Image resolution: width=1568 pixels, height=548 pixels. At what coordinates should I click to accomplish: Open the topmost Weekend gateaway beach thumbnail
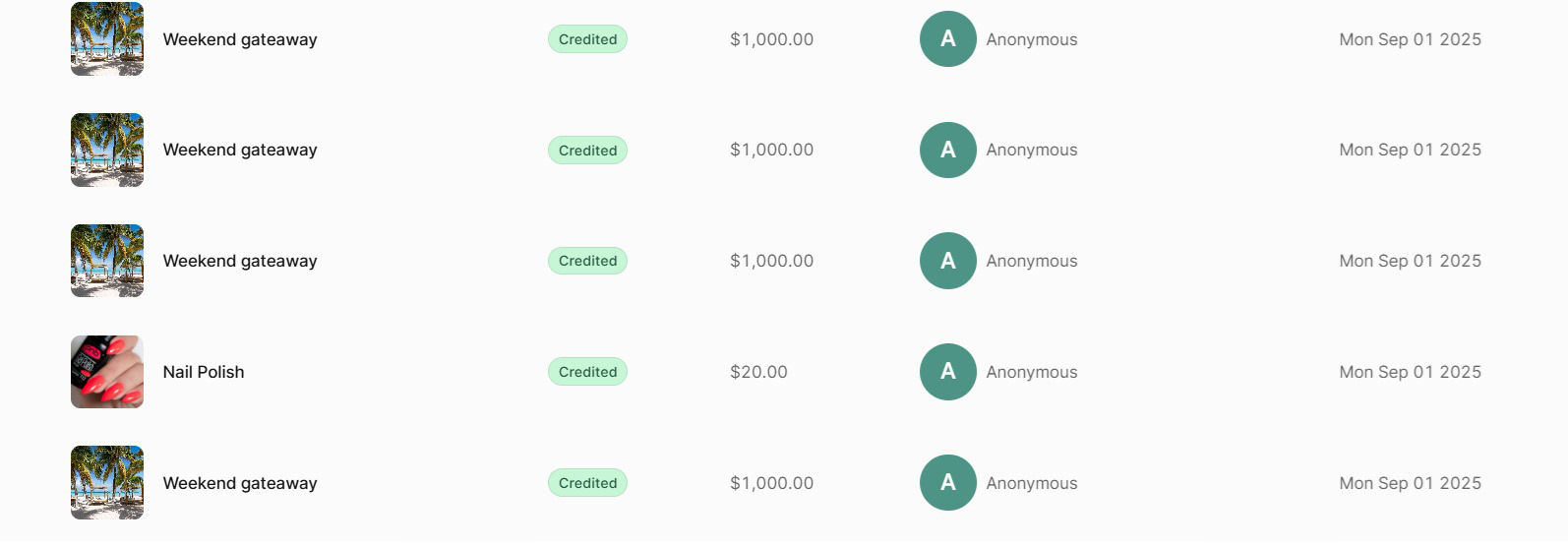(107, 39)
